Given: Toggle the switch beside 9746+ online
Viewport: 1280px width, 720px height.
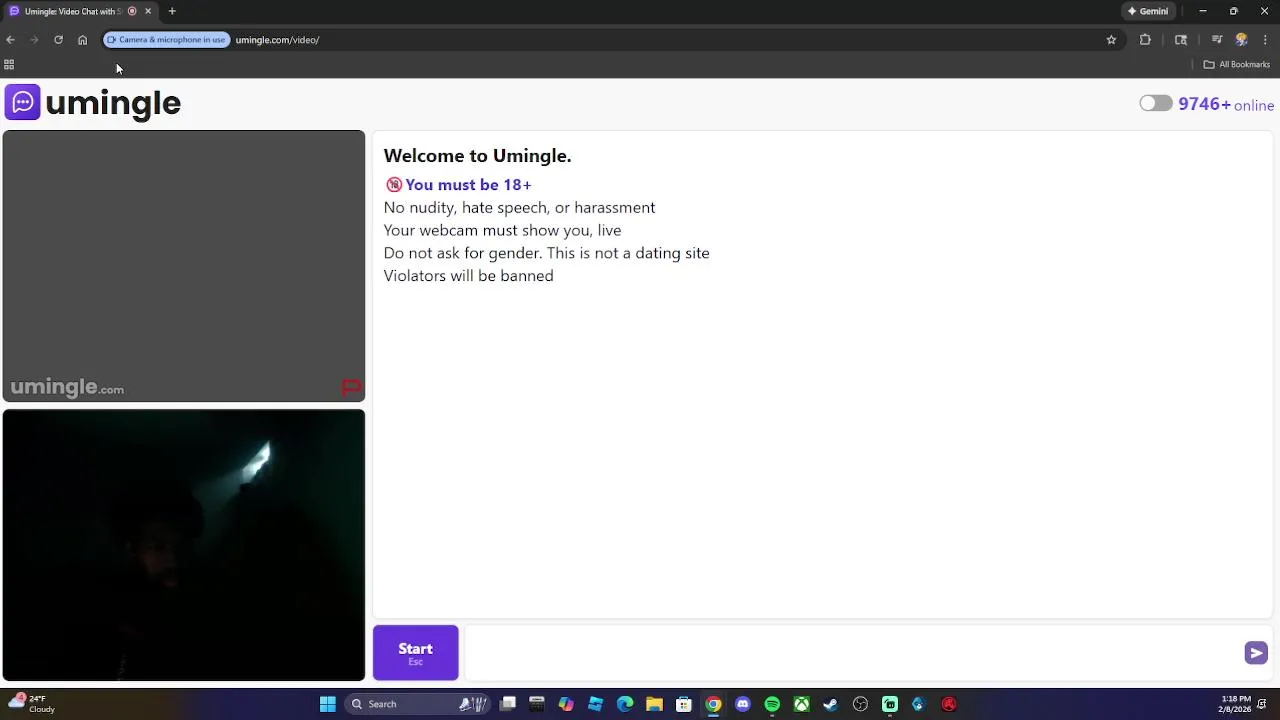Looking at the screenshot, I should coord(1155,104).
